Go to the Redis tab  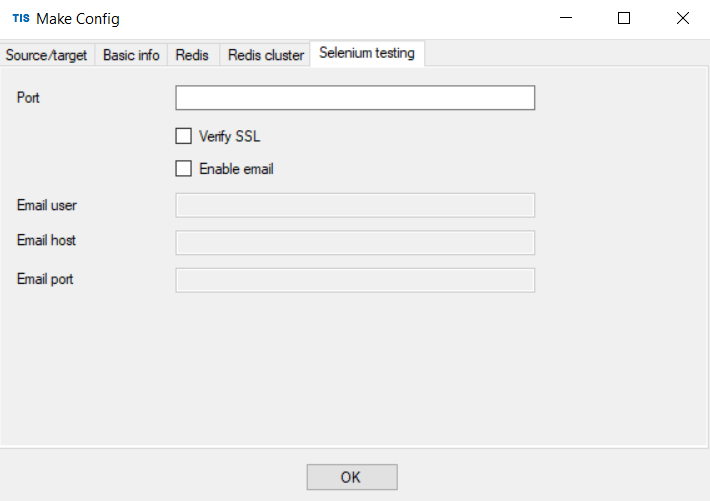(x=192, y=55)
